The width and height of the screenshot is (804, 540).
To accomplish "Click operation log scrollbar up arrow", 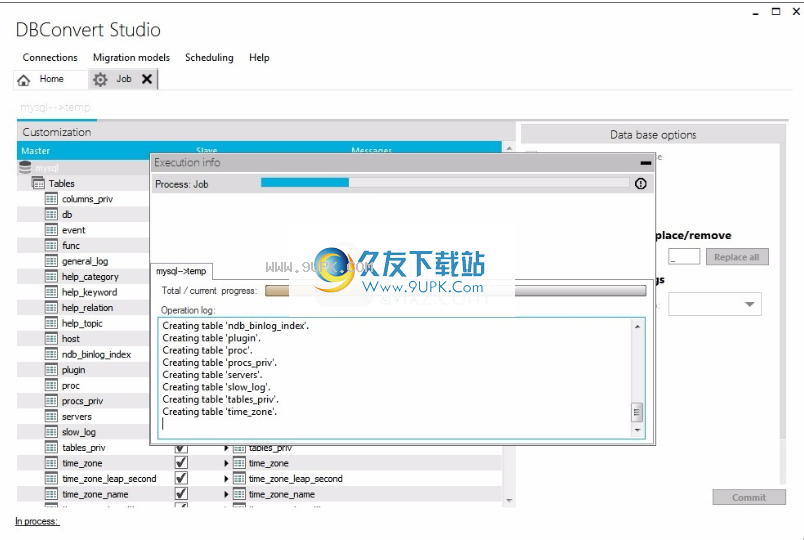I will click(x=637, y=326).
